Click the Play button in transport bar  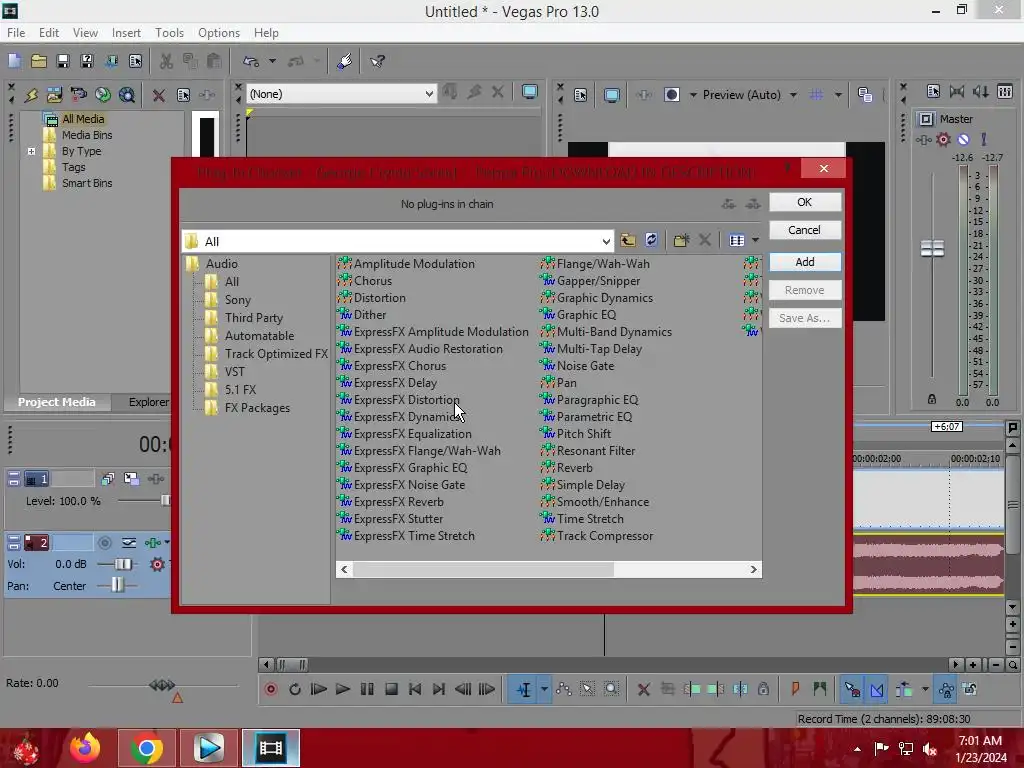pos(342,689)
